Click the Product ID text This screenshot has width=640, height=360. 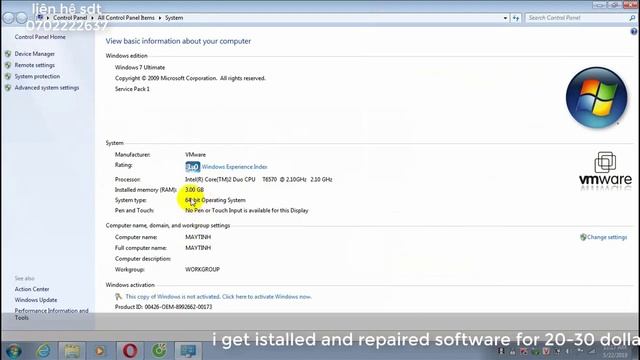click(x=164, y=307)
